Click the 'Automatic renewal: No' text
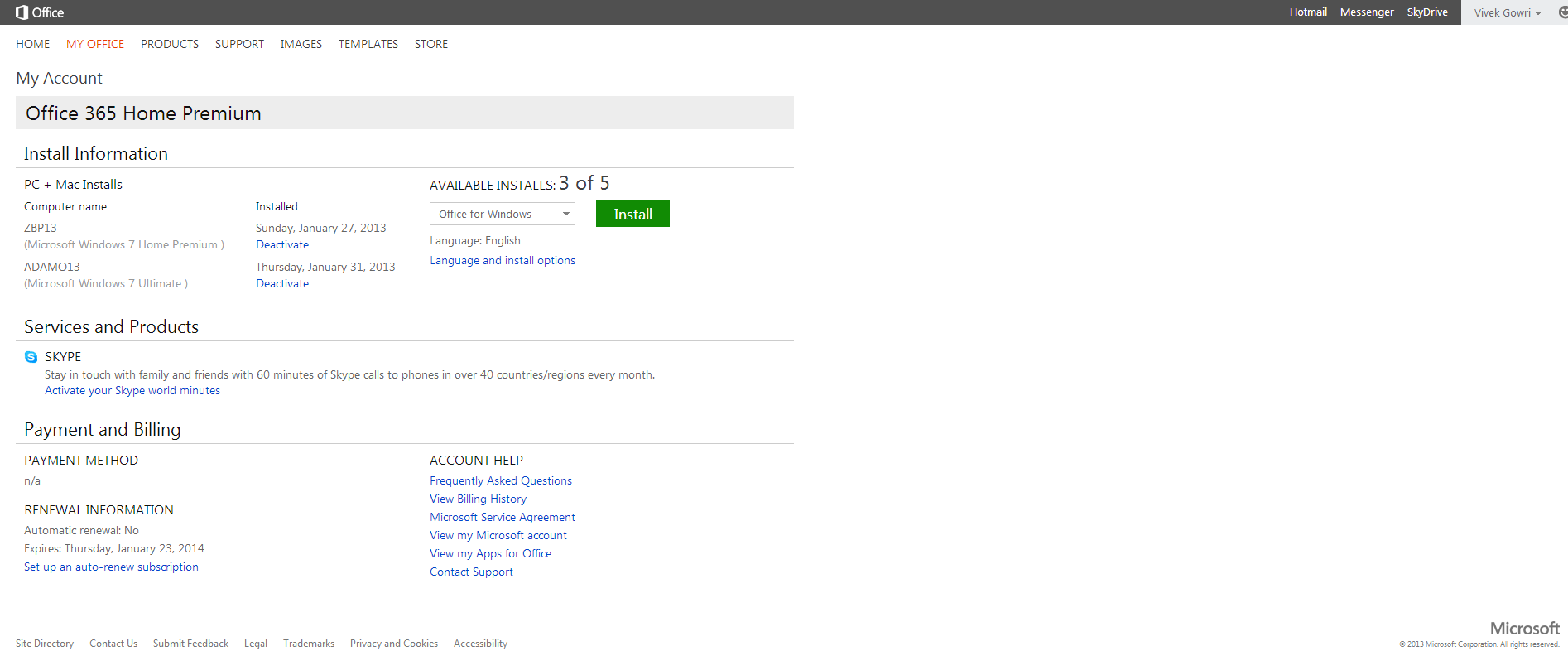Viewport: 1568px width, 656px height. (x=81, y=530)
